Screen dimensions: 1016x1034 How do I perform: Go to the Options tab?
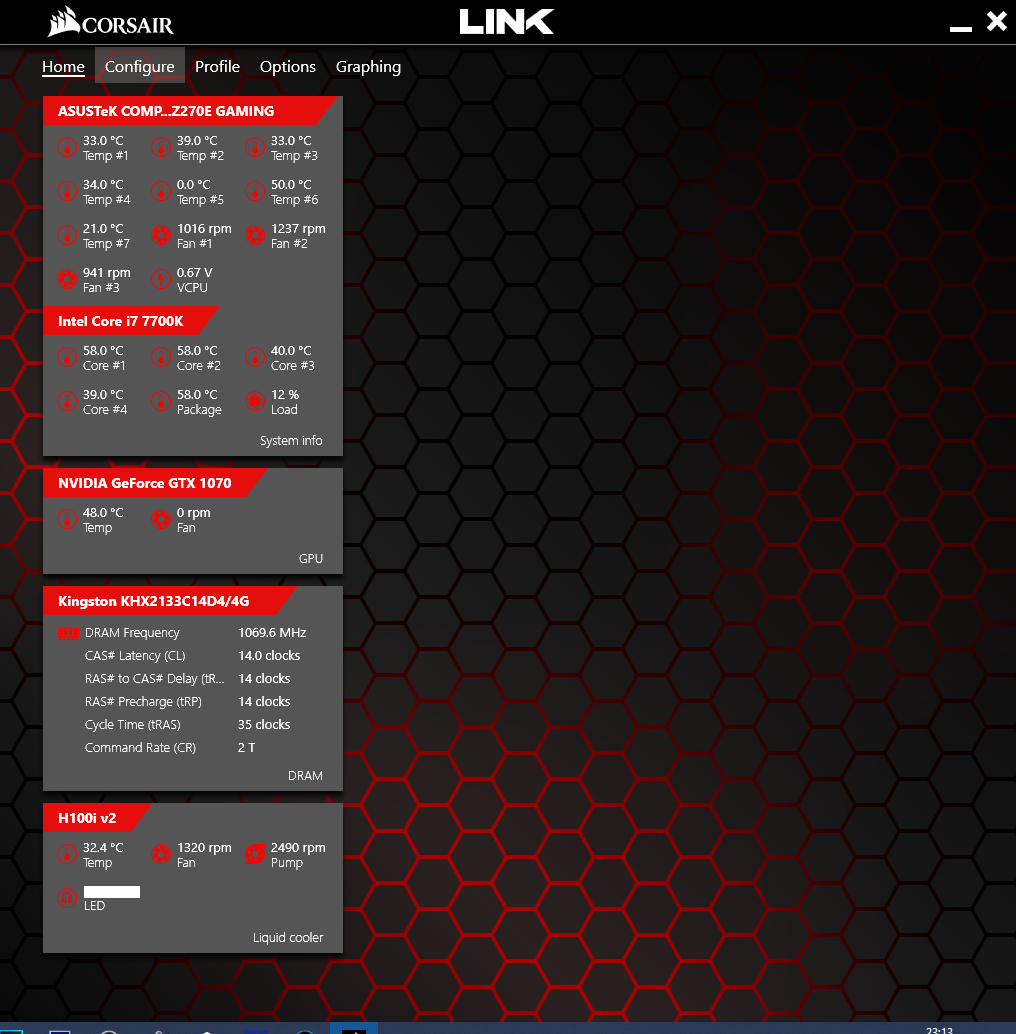point(288,67)
